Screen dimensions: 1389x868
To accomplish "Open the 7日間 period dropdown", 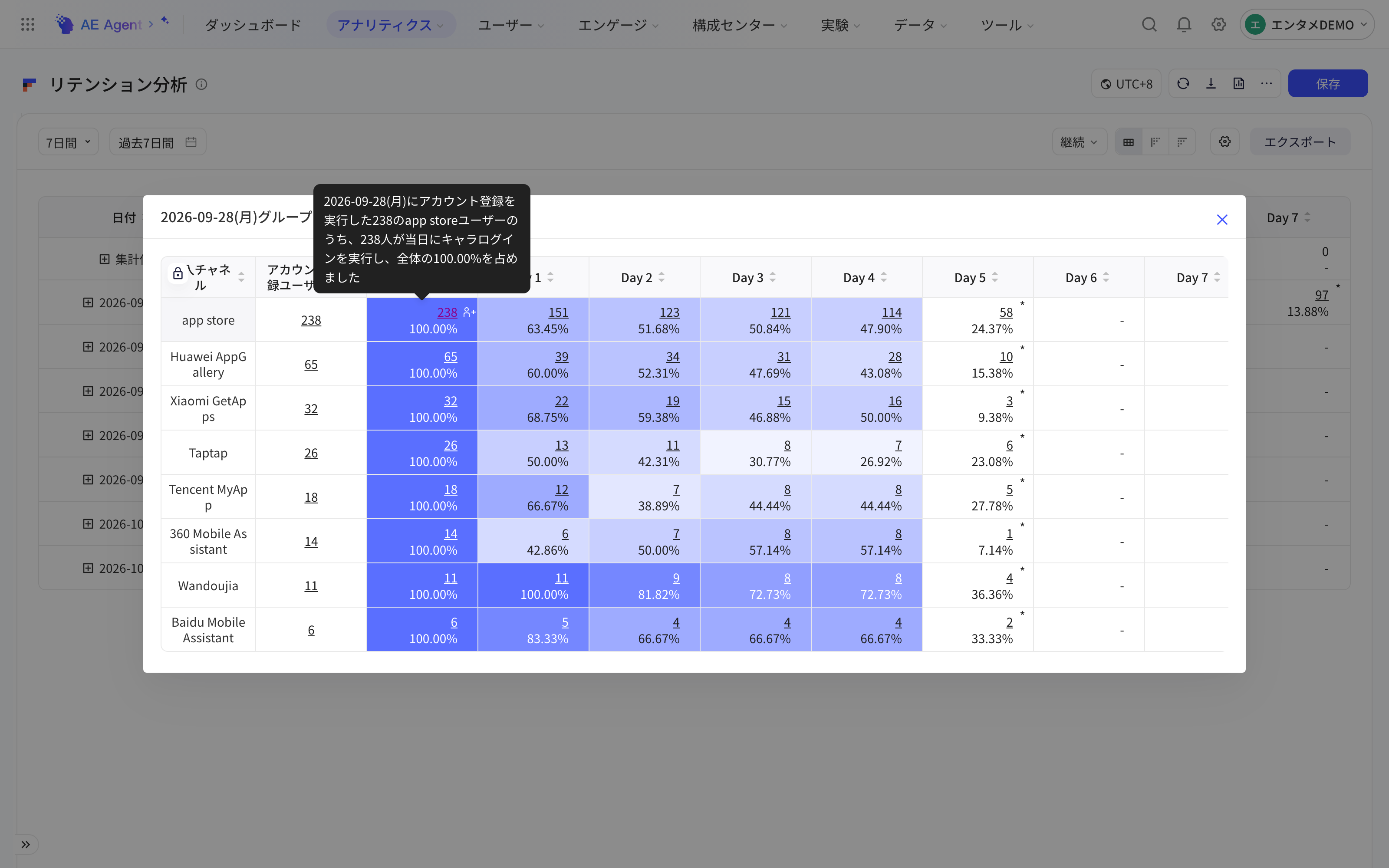I will pyautogui.click(x=68, y=142).
